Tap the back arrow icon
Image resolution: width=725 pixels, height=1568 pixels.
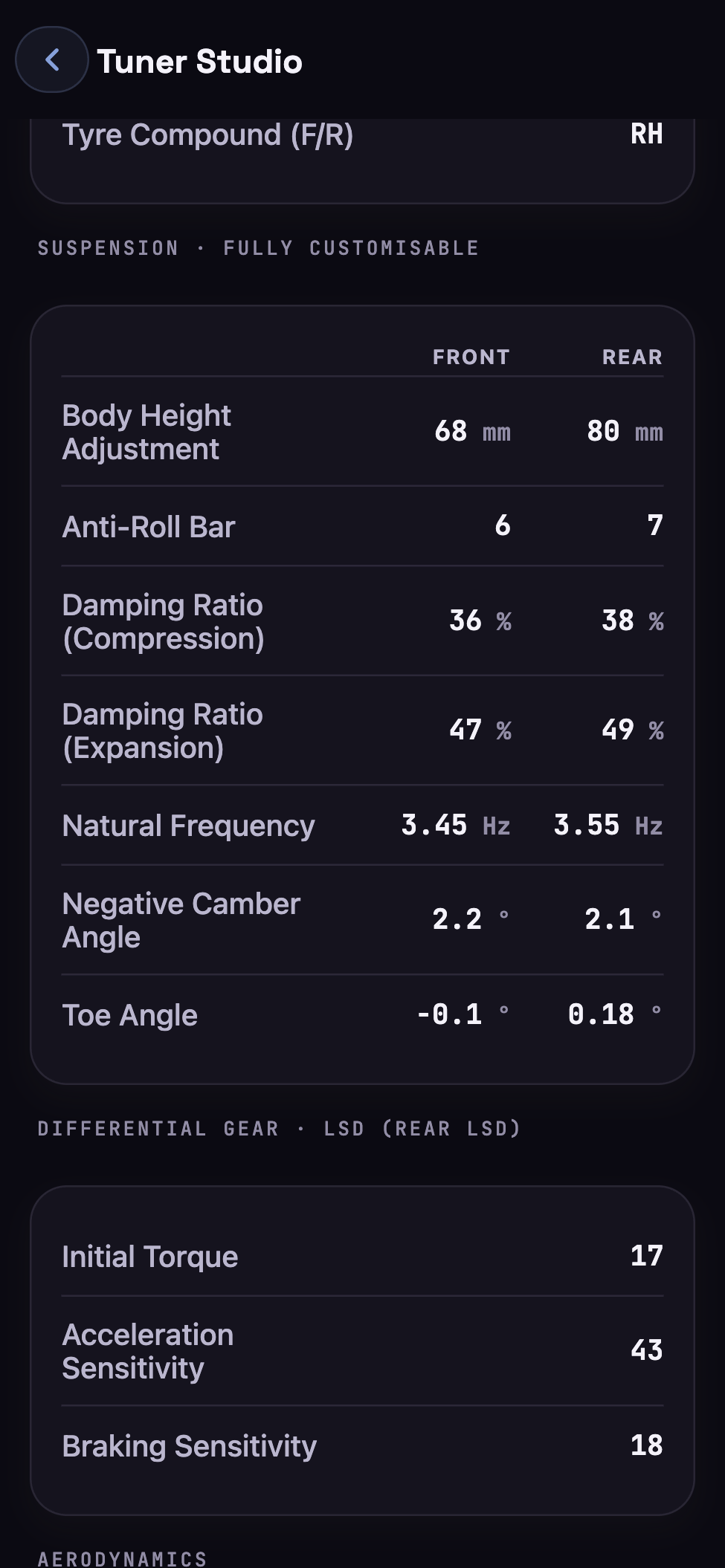[52, 60]
